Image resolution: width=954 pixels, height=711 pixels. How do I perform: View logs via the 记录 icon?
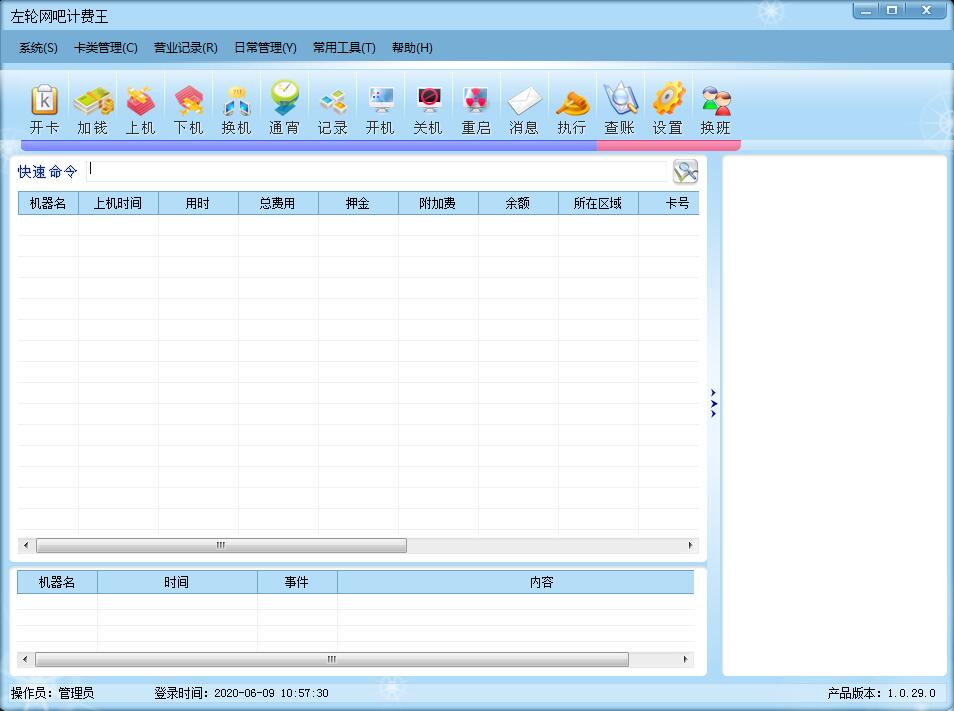click(x=332, y=105)
